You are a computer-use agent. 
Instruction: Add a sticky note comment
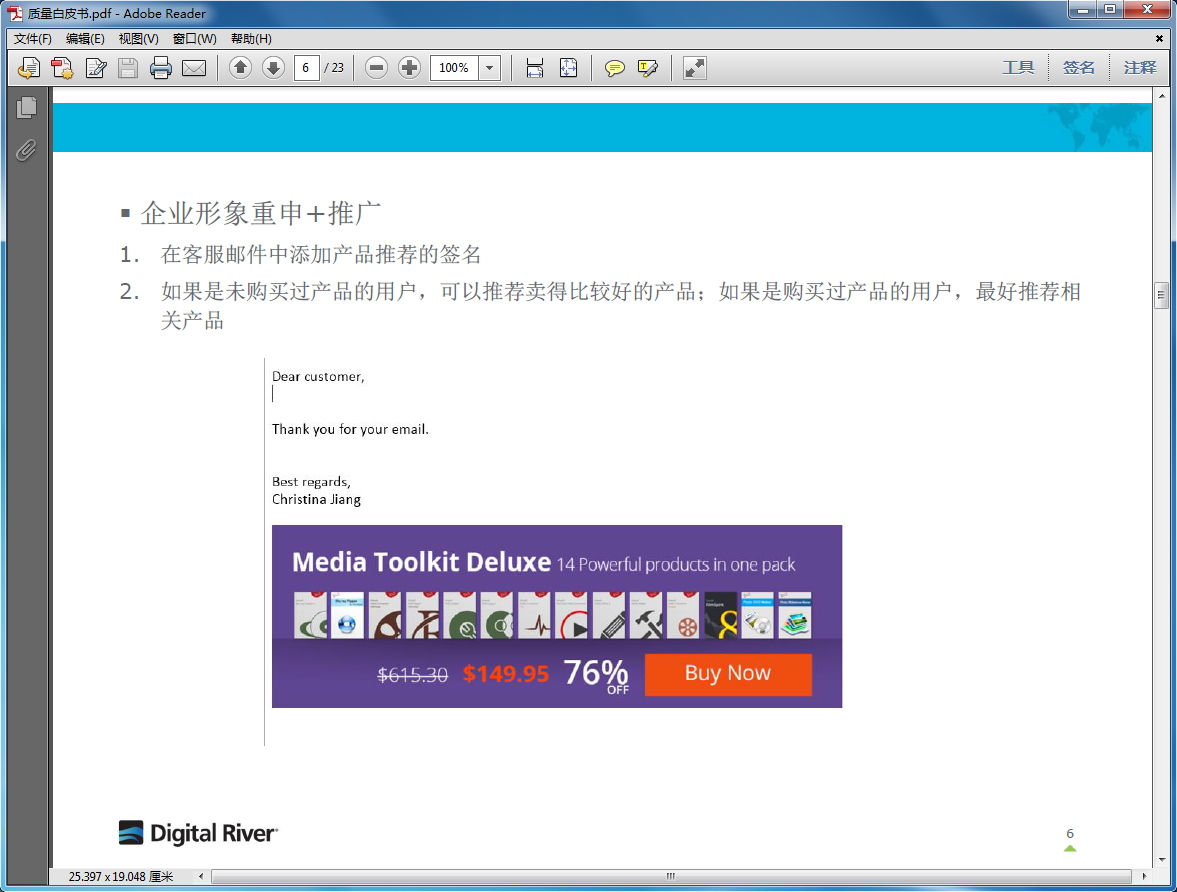coord(614,68)
